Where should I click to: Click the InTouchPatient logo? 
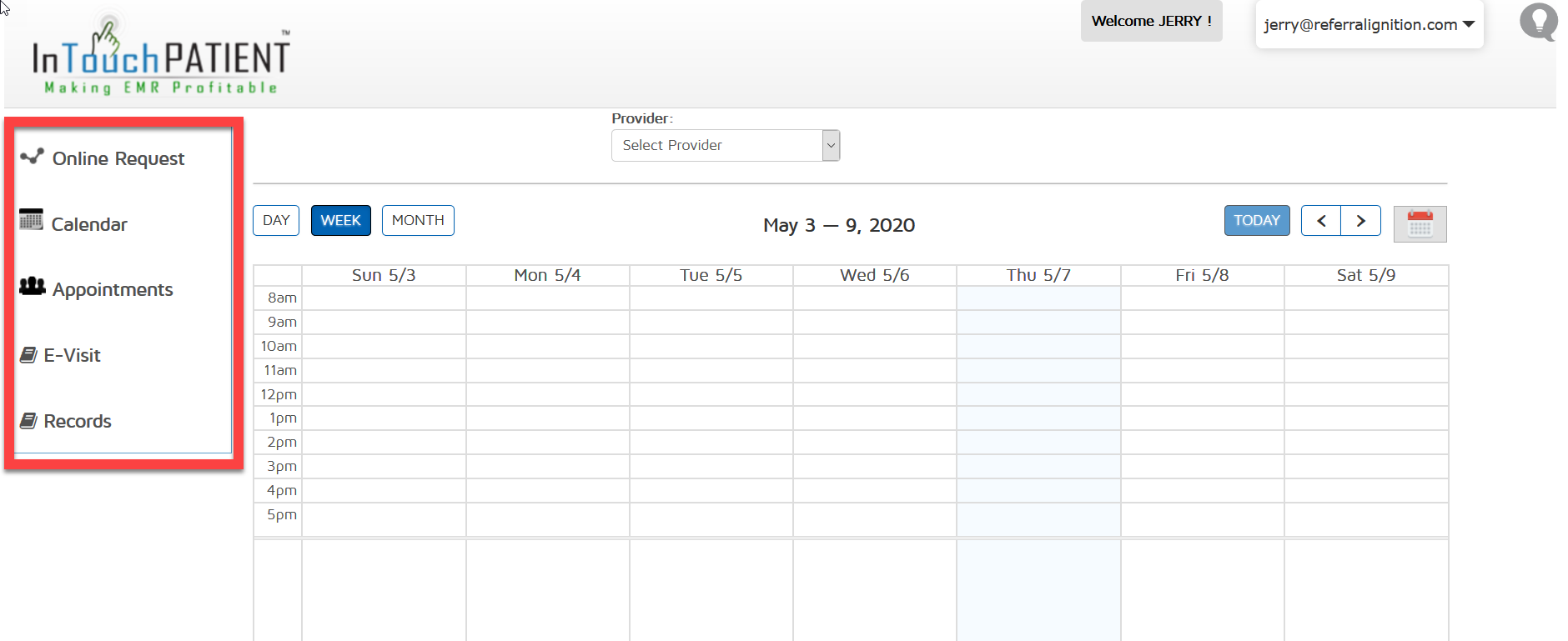click(160, 58)
